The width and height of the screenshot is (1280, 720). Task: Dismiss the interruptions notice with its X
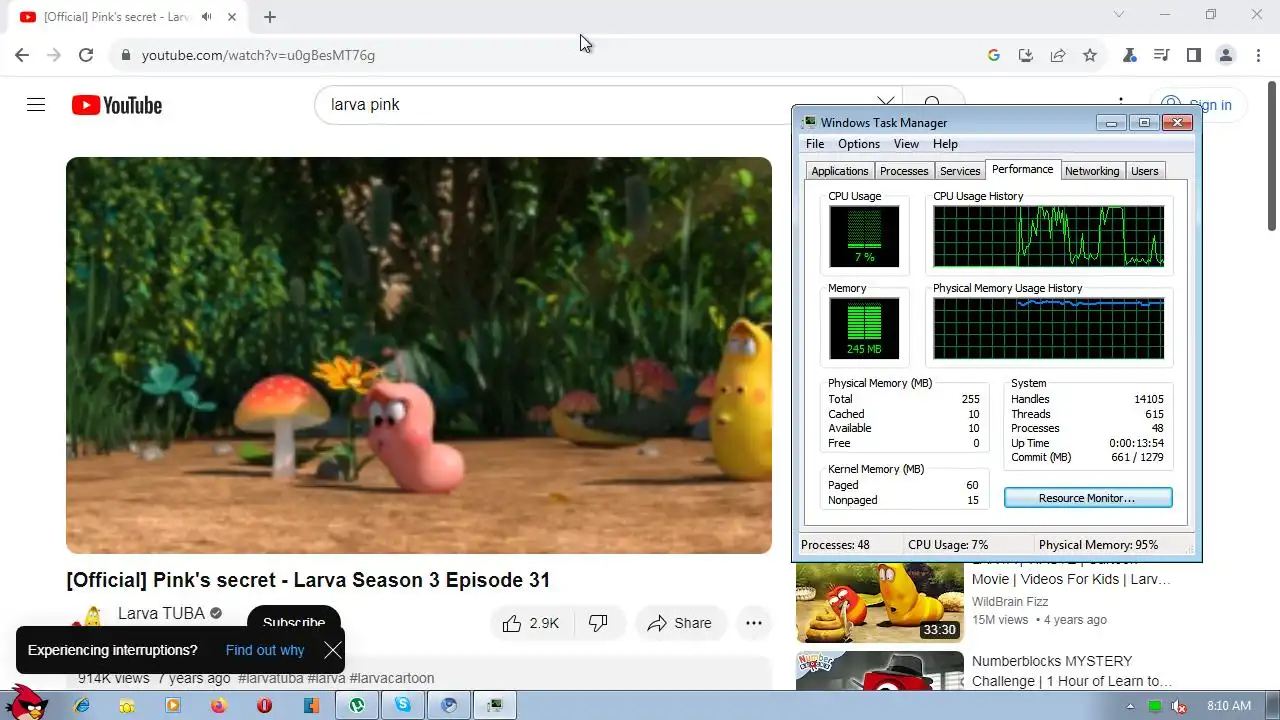tap(333, 650)
